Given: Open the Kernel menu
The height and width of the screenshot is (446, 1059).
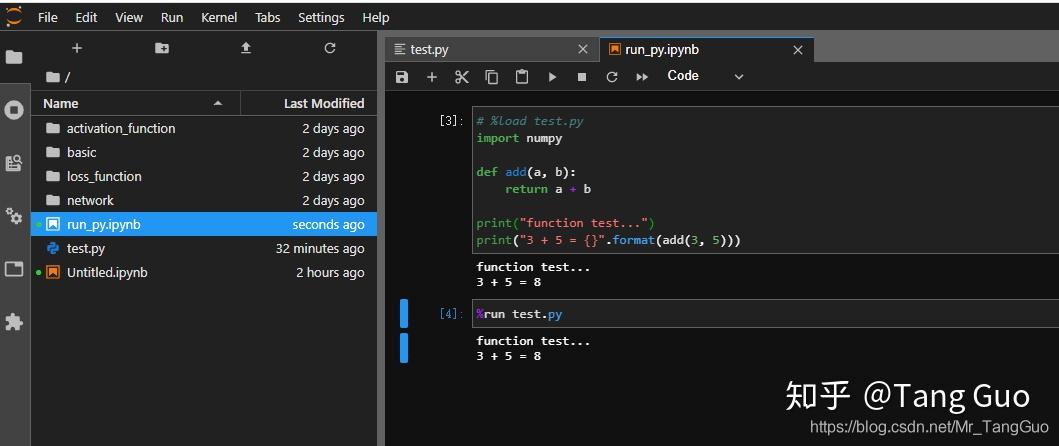Looking at the screenshot, I should (219, 18).
